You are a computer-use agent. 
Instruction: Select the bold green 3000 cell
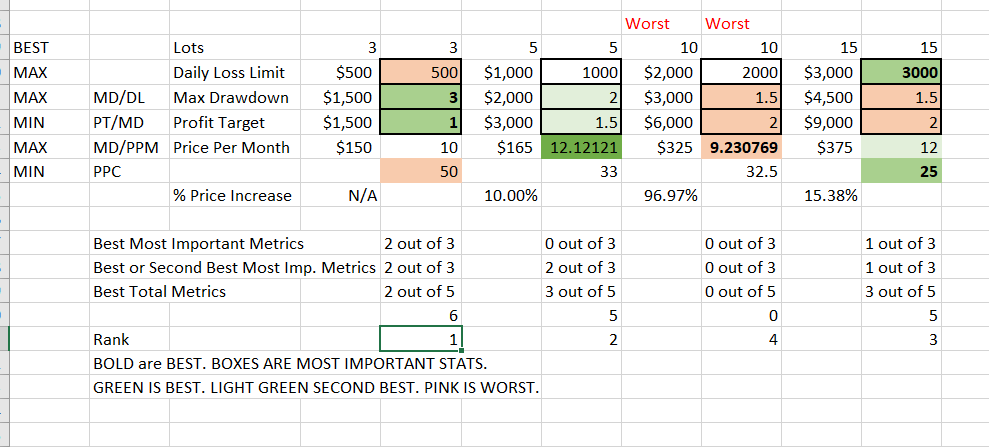(x=901, y=73)
